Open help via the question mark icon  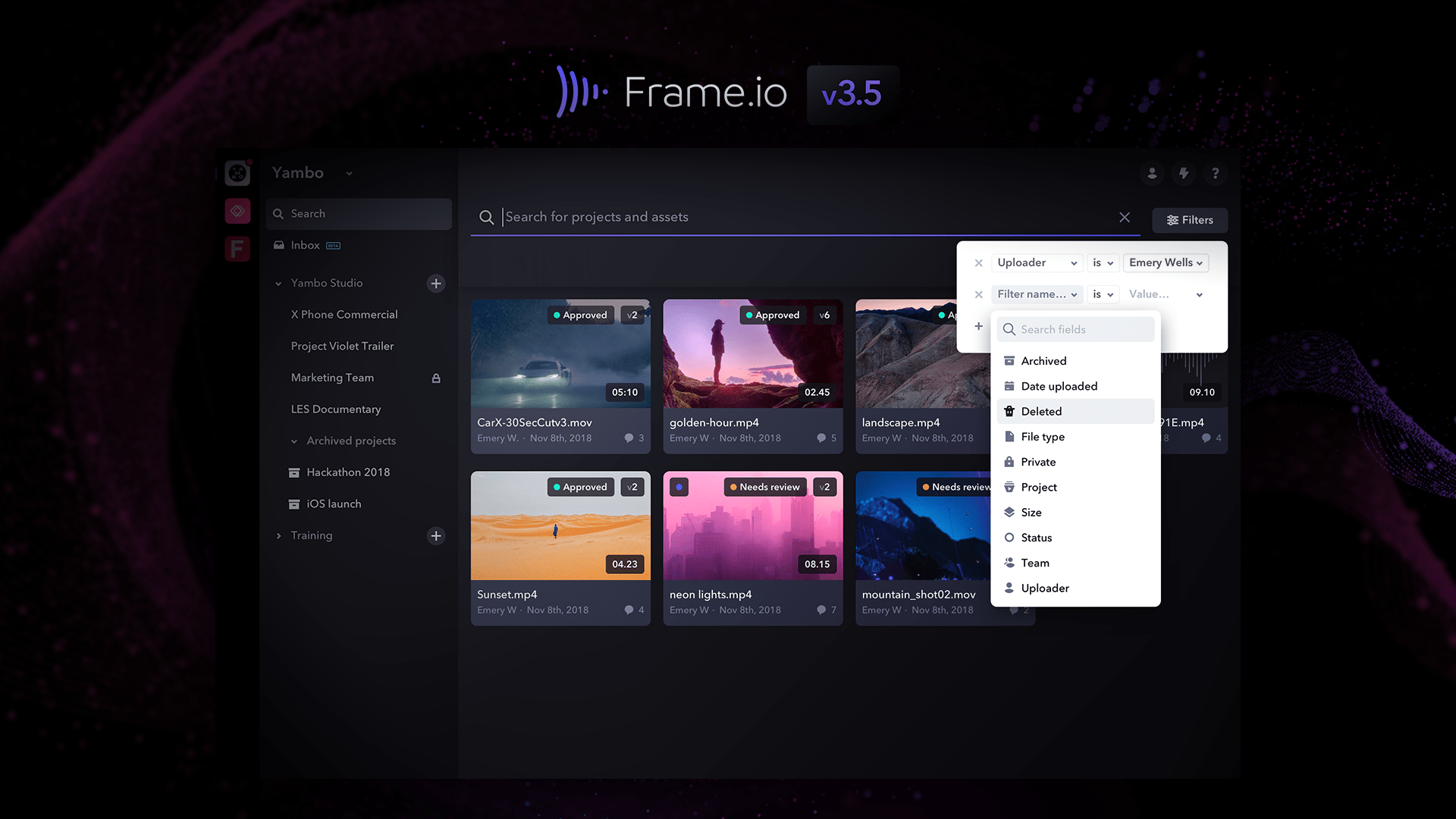[1216, 174]
